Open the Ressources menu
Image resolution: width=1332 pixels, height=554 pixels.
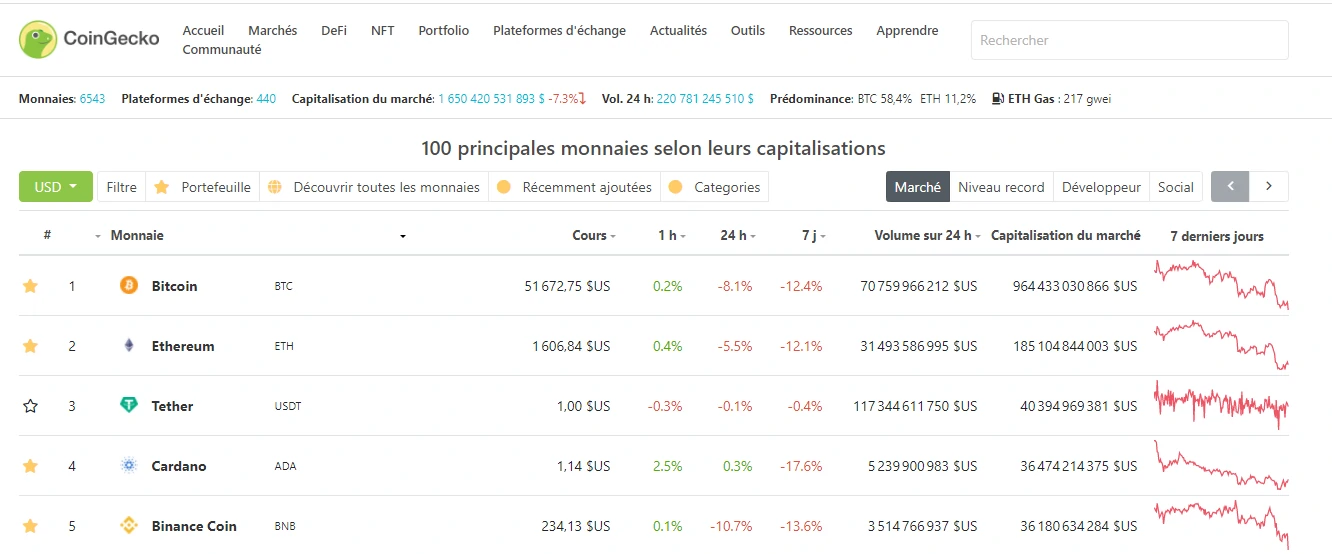820,31
